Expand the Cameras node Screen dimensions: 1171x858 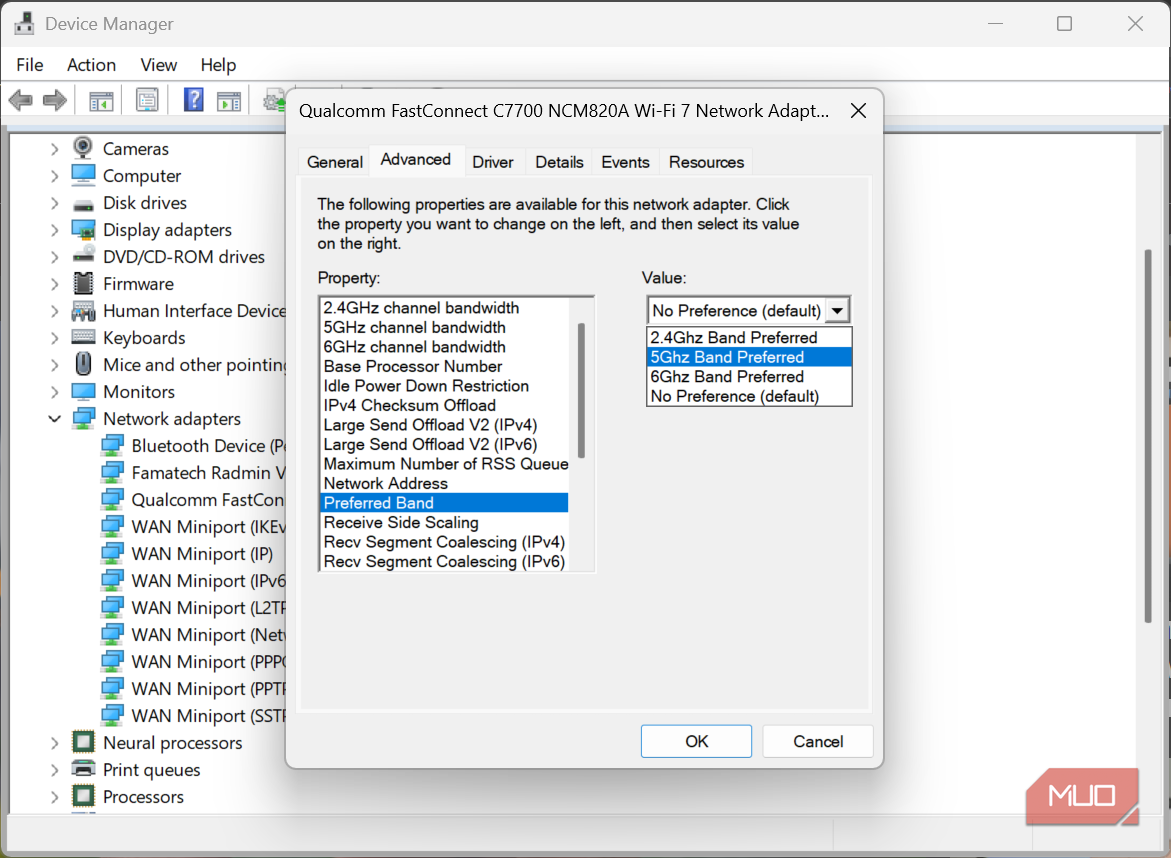[54, 149]
